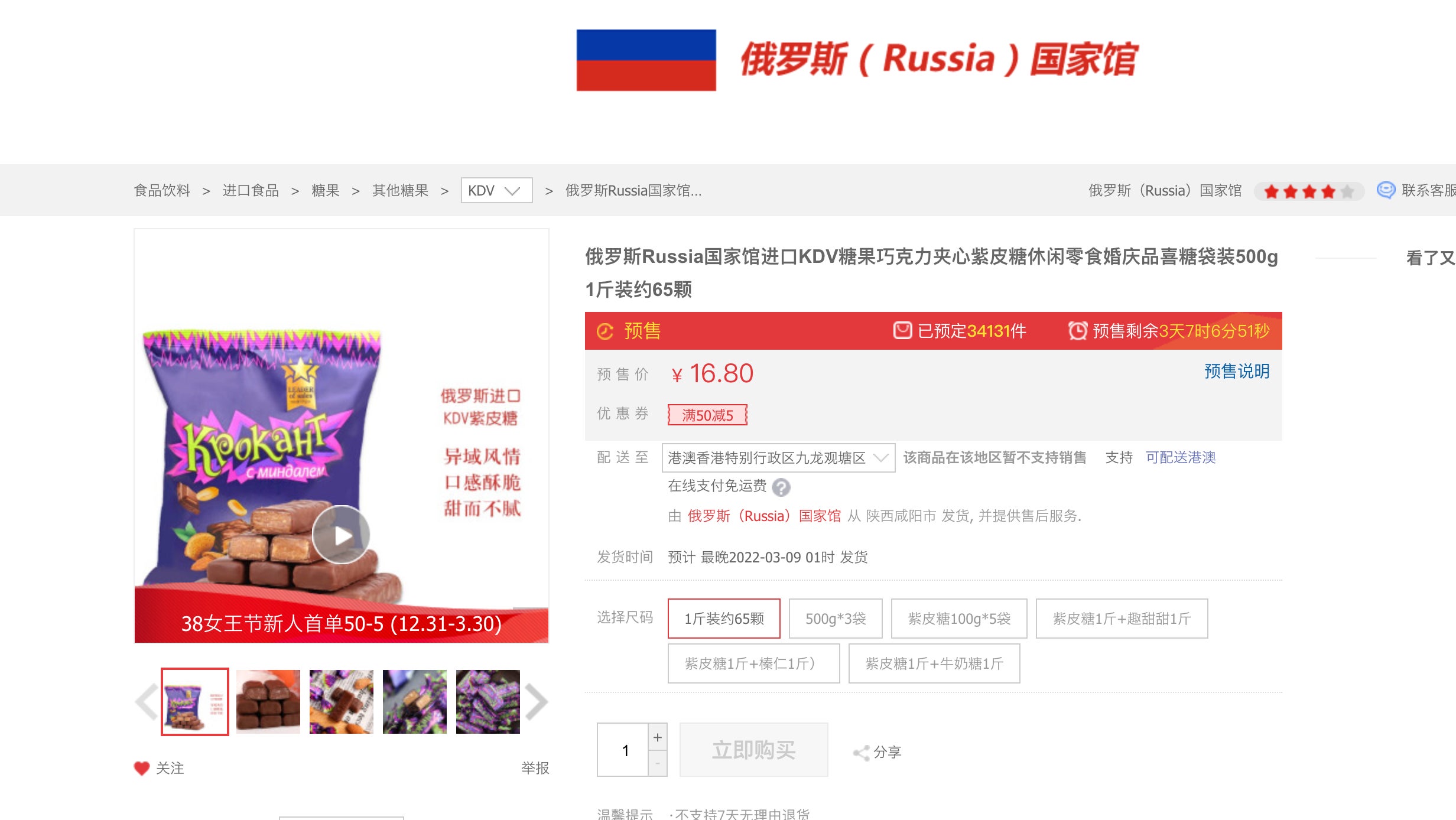Play the product video
Viewport: 1456px width, 820px height.
pos(342,535)
